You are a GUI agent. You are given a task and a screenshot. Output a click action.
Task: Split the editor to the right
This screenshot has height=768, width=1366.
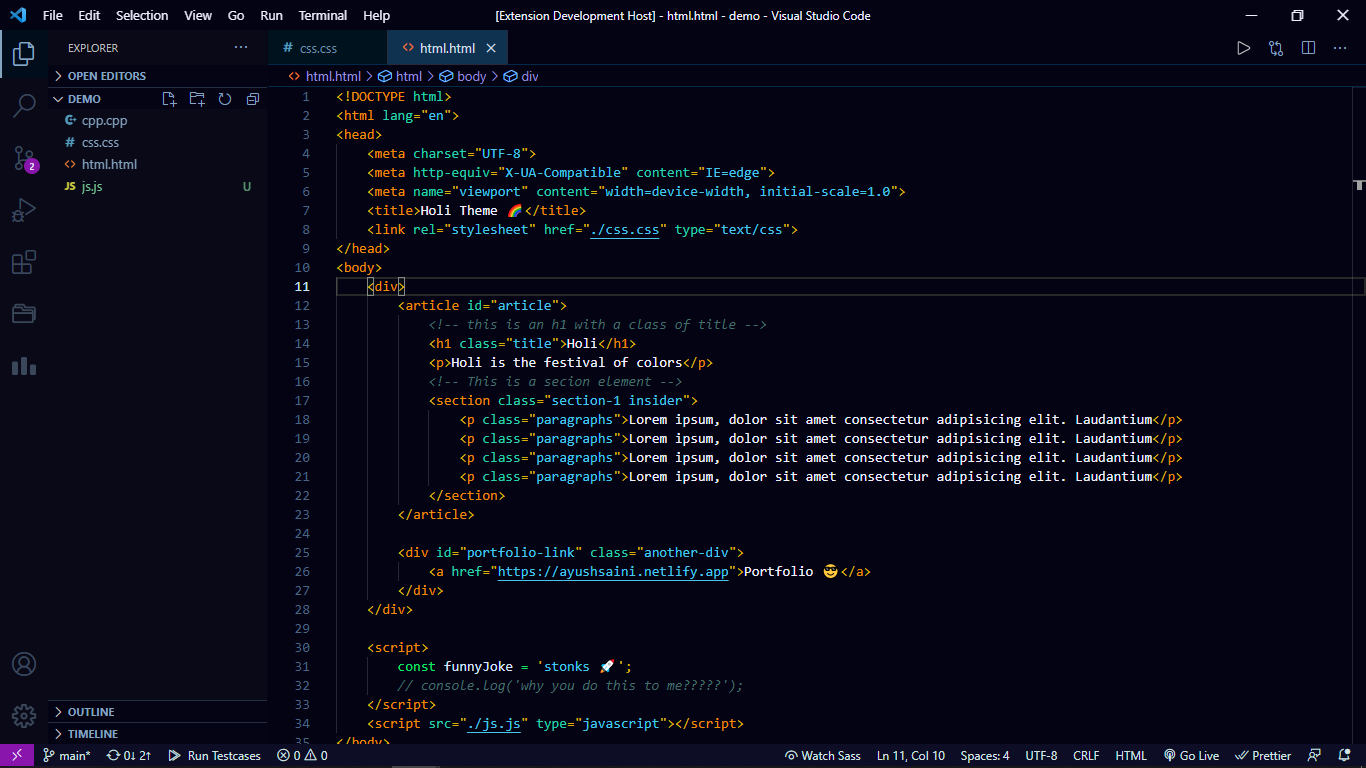pyautogui.click(x=1308, y=48)
